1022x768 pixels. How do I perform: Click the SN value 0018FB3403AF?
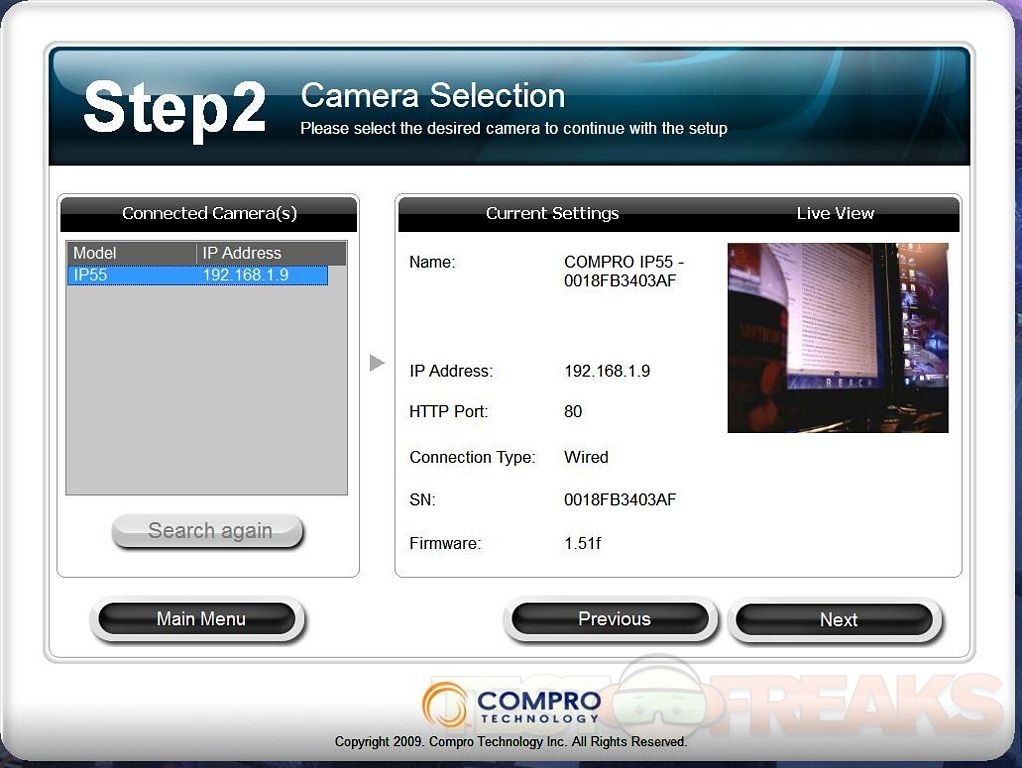(620, 499)
